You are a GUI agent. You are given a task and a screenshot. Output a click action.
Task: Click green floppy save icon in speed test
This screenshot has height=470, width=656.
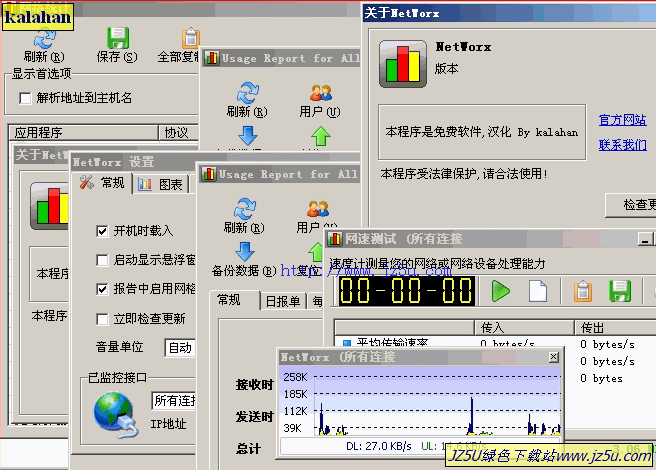click(x=620, y=291)
